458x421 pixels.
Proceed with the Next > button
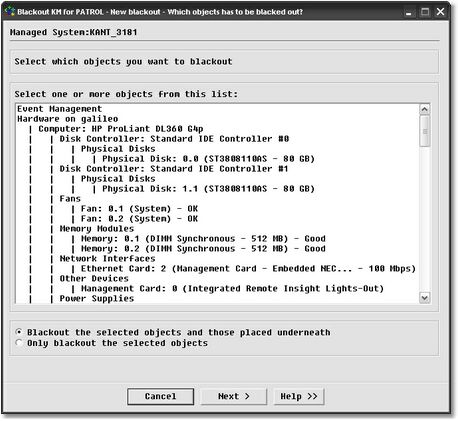234,396
